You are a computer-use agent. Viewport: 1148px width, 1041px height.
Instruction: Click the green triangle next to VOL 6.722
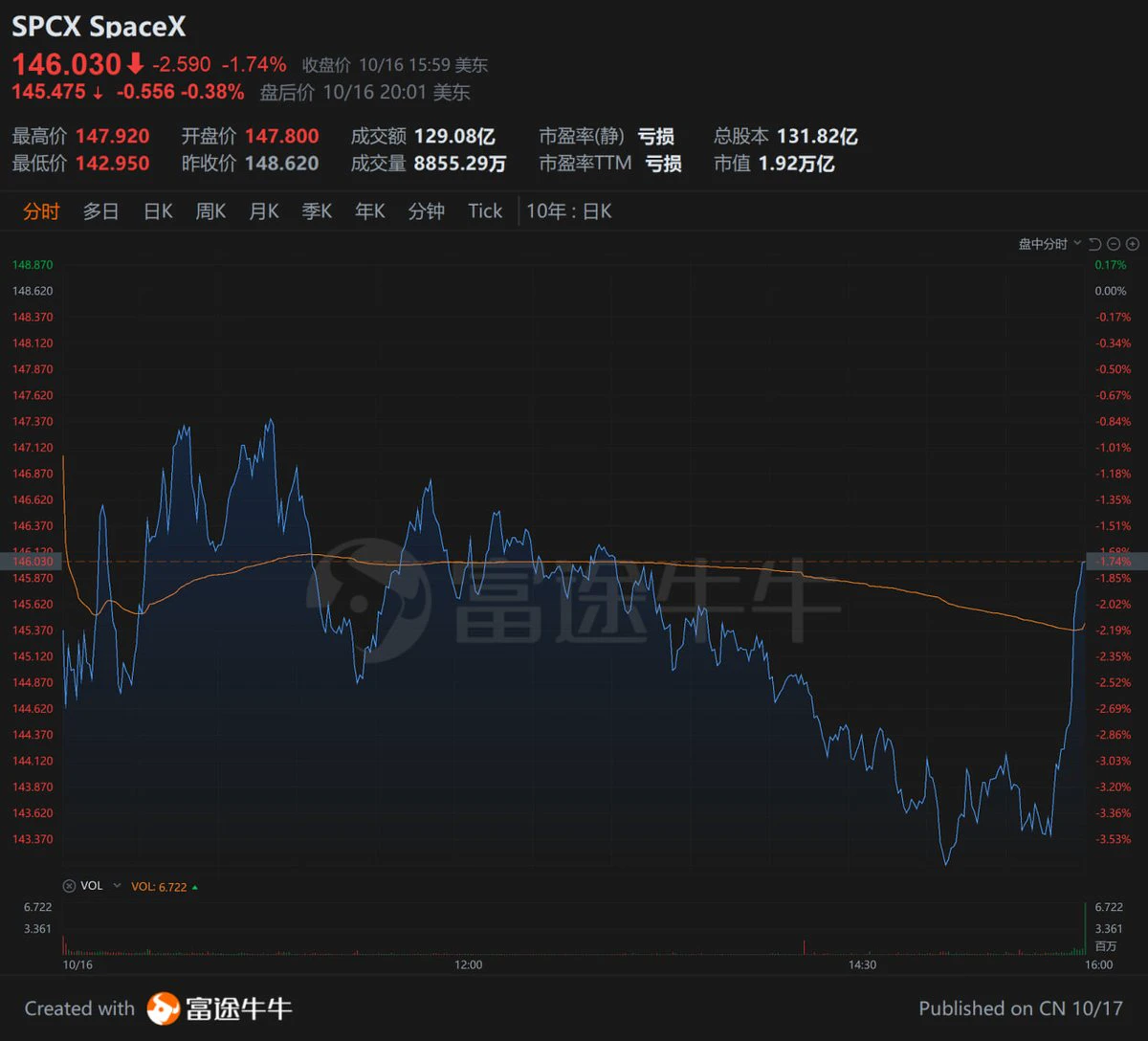point(195,888)
